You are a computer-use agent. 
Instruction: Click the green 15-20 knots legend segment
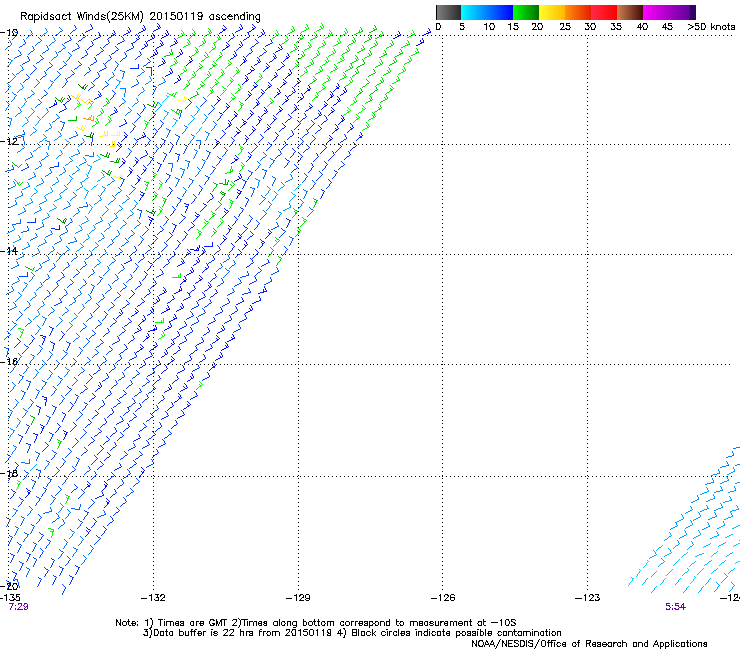pos(526,12)
